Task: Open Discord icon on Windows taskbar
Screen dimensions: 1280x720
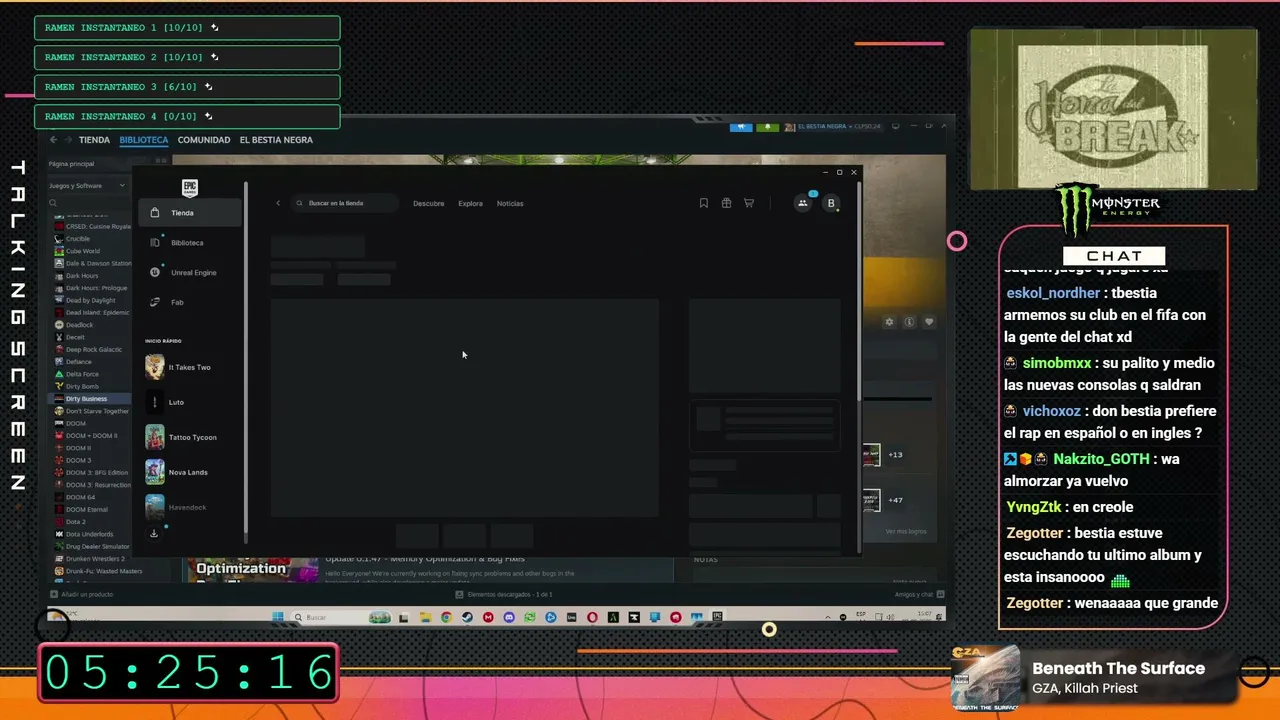Action: 509,617
